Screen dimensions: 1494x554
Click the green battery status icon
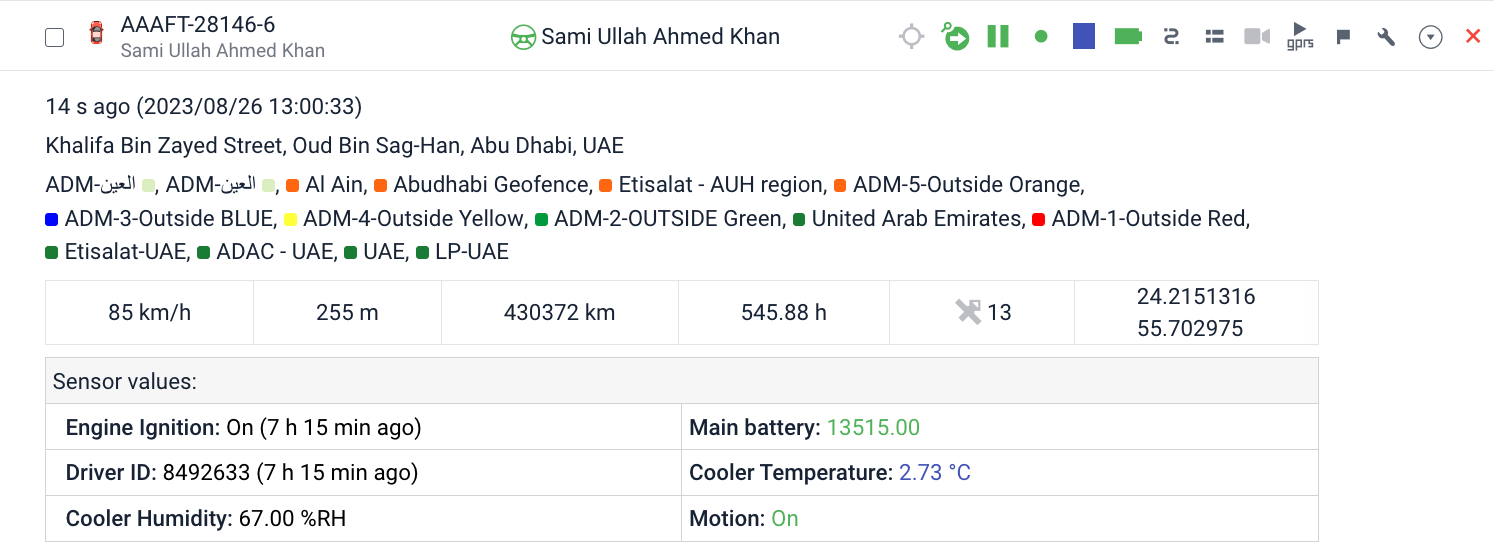pos(1128,37)
